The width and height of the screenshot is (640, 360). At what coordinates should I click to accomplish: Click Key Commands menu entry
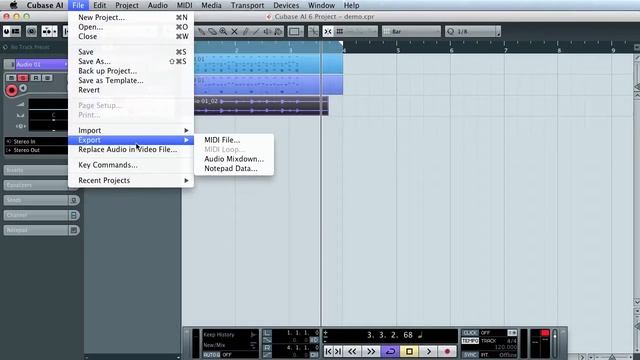click(131, 165)
